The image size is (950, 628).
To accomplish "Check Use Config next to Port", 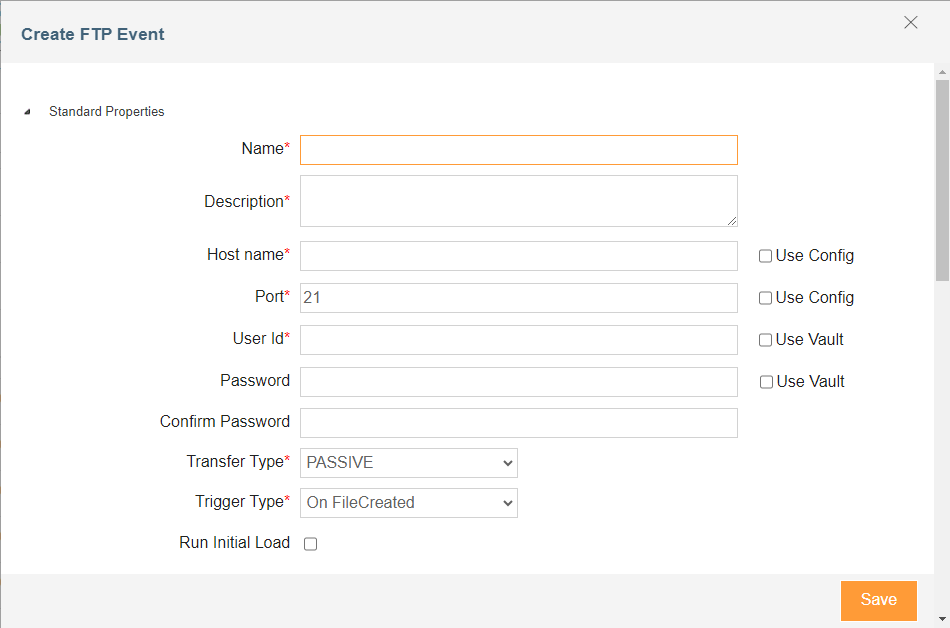I will pos(765,298).
